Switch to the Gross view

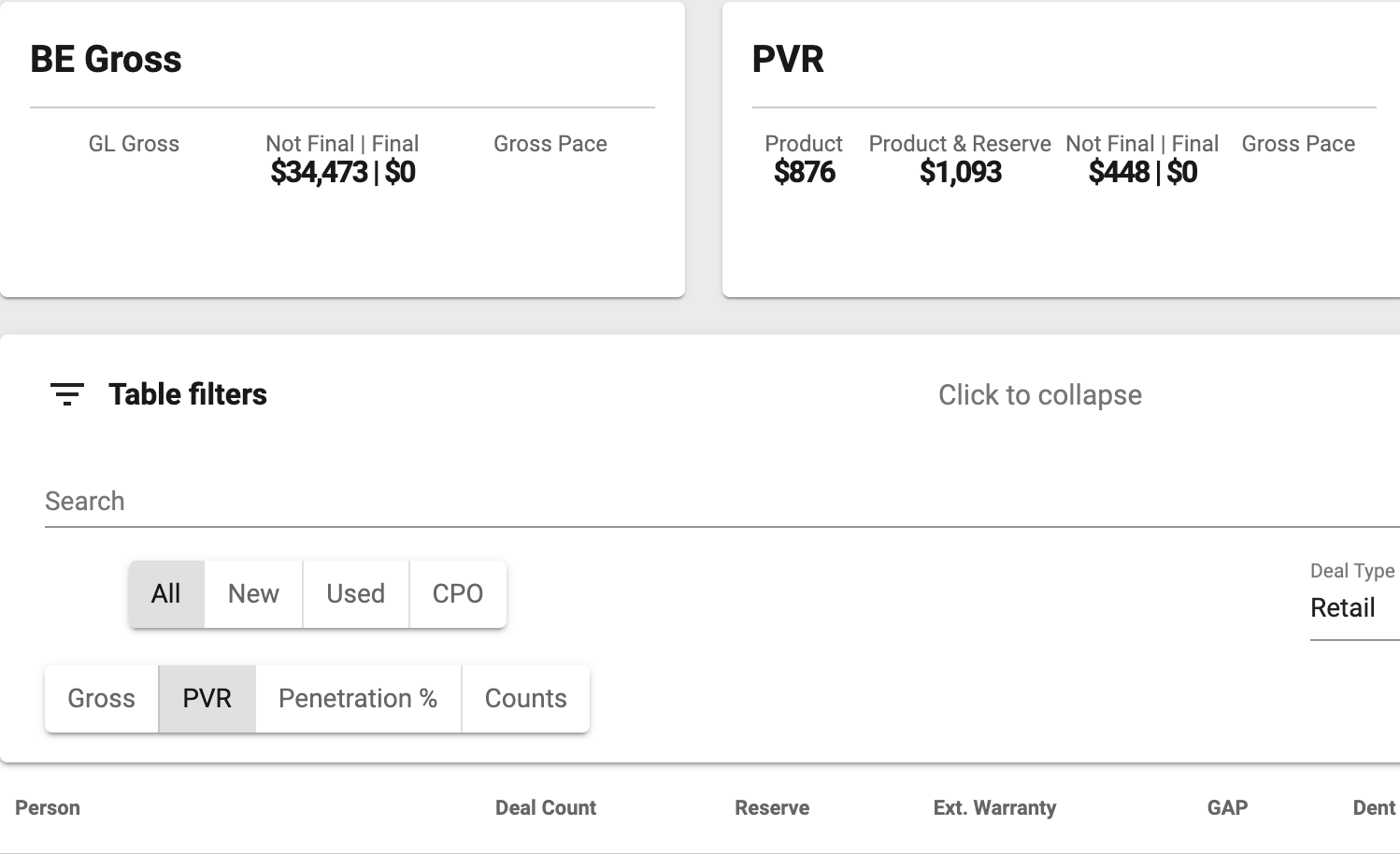pyautogui.click(x=101, y=699)
